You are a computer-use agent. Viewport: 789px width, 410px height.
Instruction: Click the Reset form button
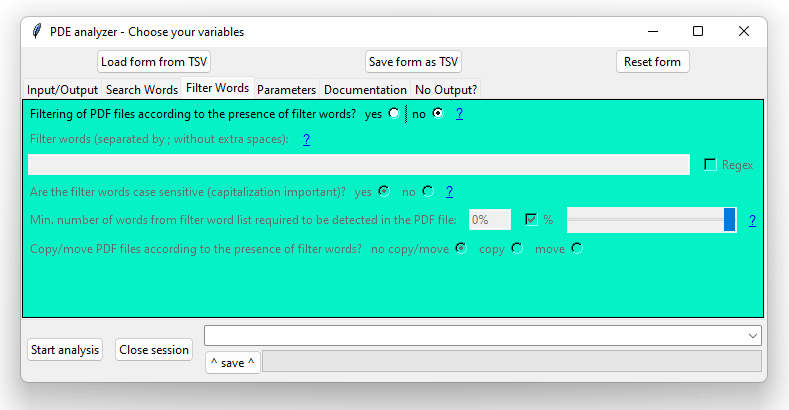pyautogui.click(x=652, y=62)
